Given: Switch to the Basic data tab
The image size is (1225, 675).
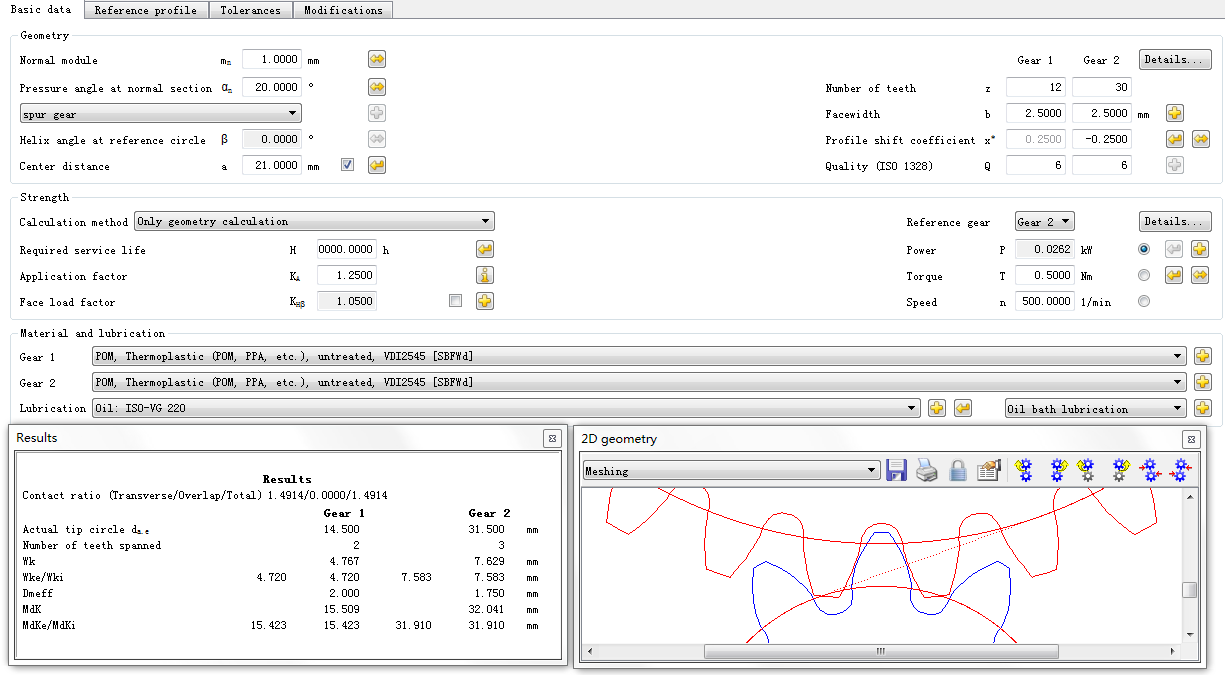Looking at the screenshot, I should [x=41, y=10].
